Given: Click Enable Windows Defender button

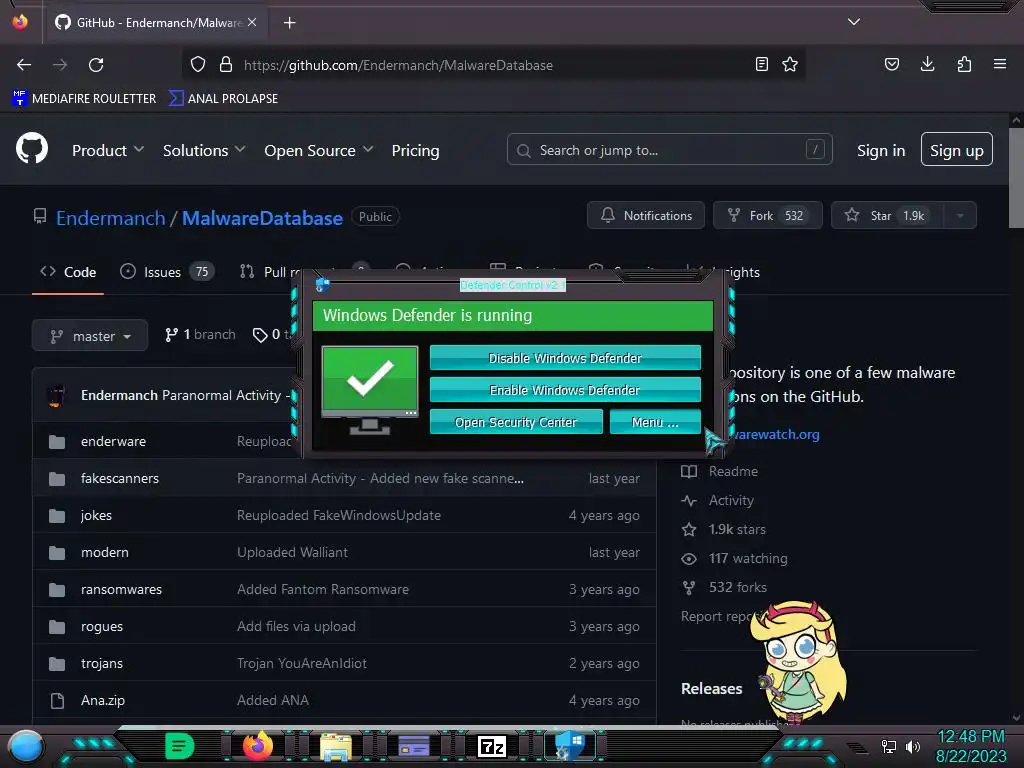Looking at the screenshot, I should (565, 390).
